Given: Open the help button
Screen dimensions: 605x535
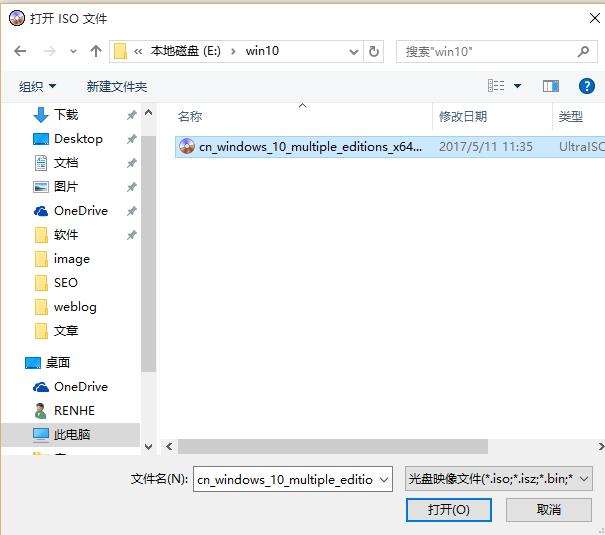Looking at the screenshot, I should click(x=586, y=86).
